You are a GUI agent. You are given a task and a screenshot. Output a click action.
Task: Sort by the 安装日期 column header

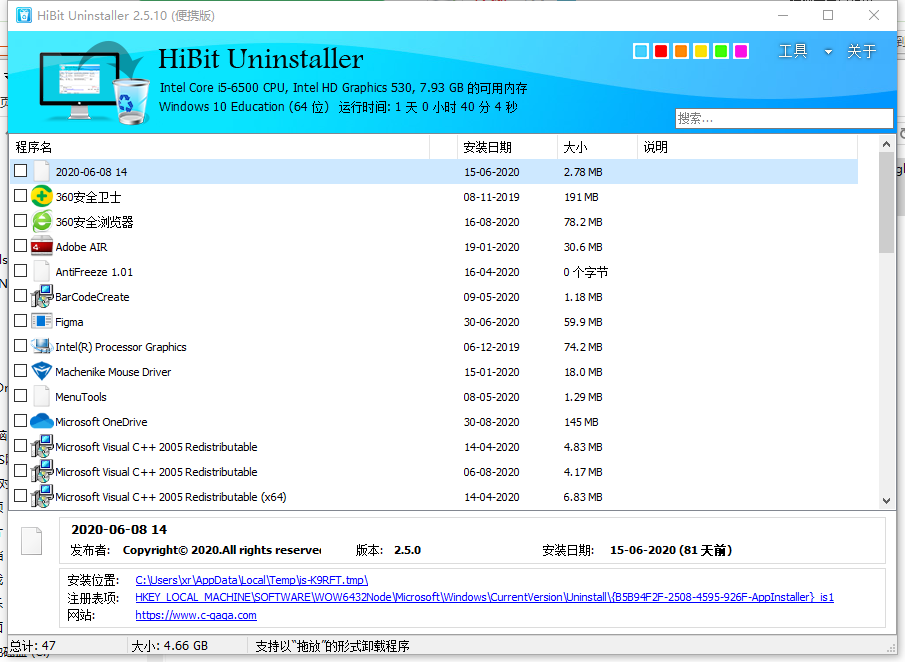tap(507, 147)
